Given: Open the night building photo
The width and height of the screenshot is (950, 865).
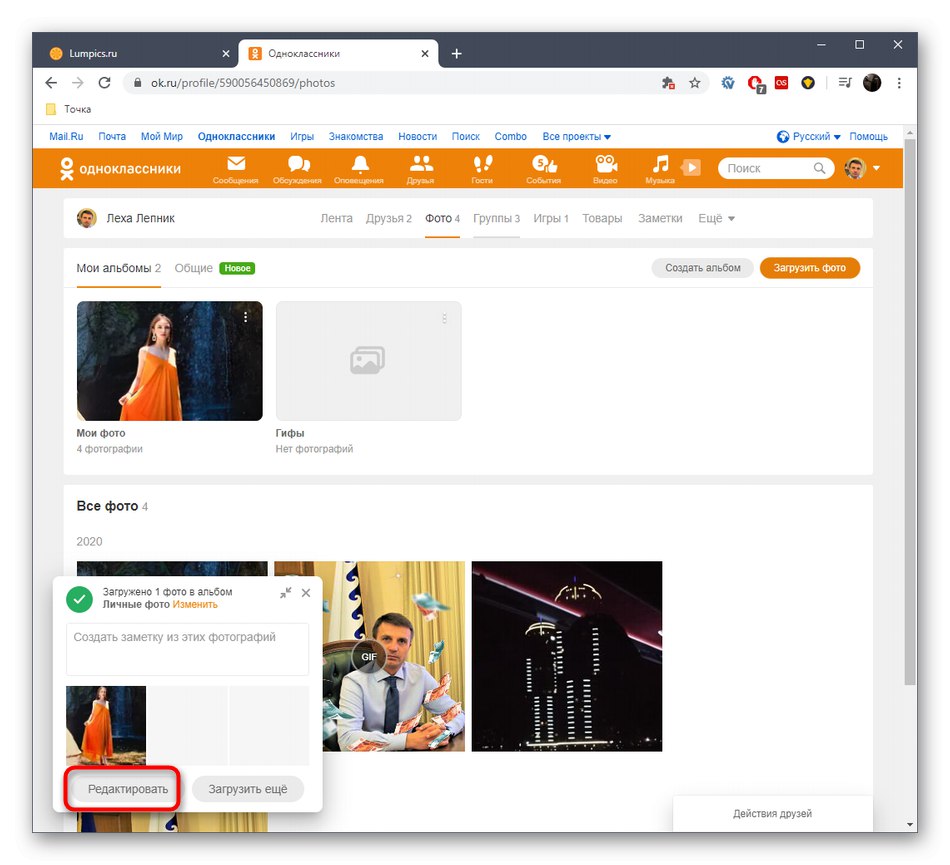Looking at the screenshot, I should (567, 657).
